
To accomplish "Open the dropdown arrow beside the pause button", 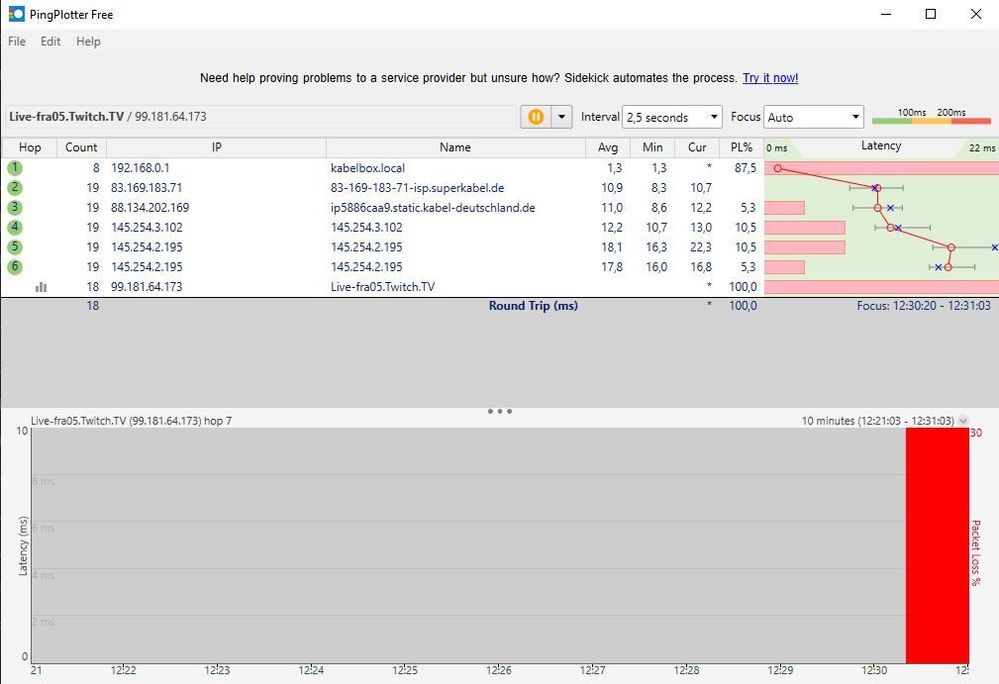I will tap(561, 117).
